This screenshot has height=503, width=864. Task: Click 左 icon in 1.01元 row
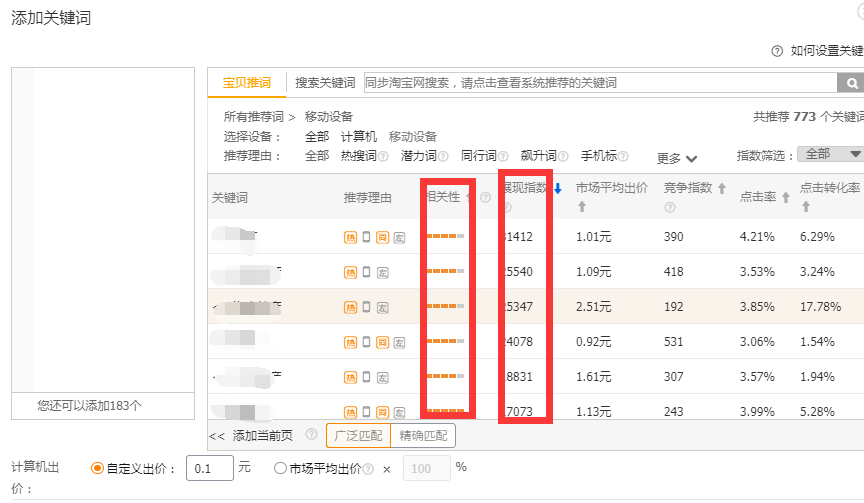point(399,237)
